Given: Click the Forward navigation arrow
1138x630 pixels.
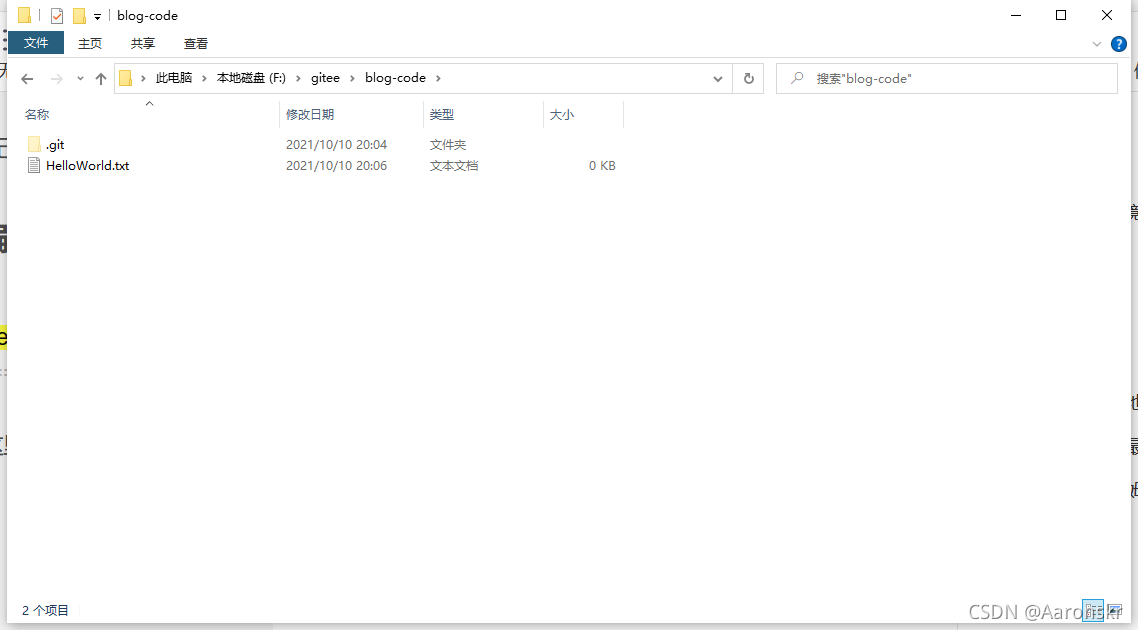Looking at the screenshot, I should click(x=57, y=78).
